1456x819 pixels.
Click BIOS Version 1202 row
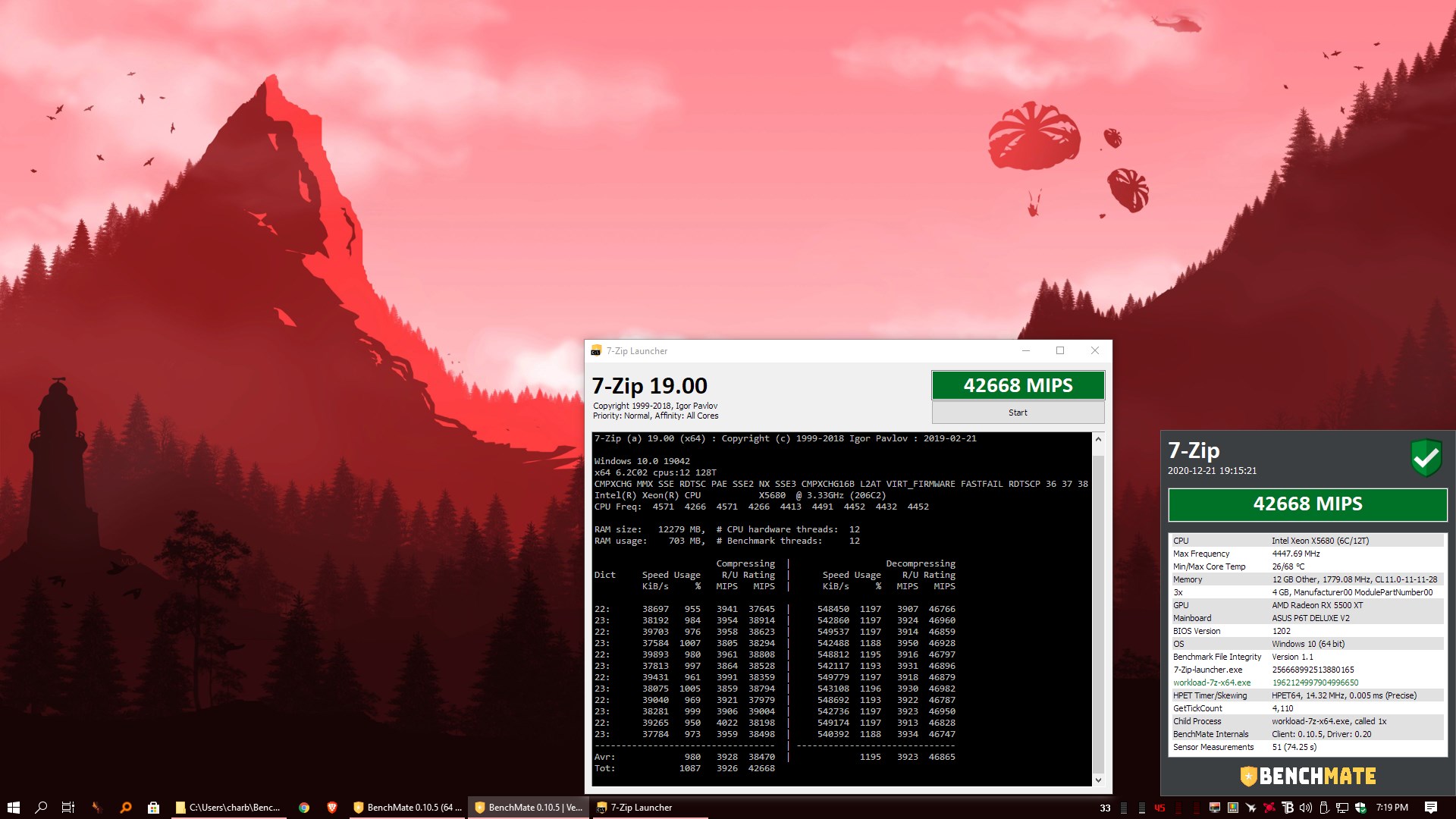(1307, 631)
